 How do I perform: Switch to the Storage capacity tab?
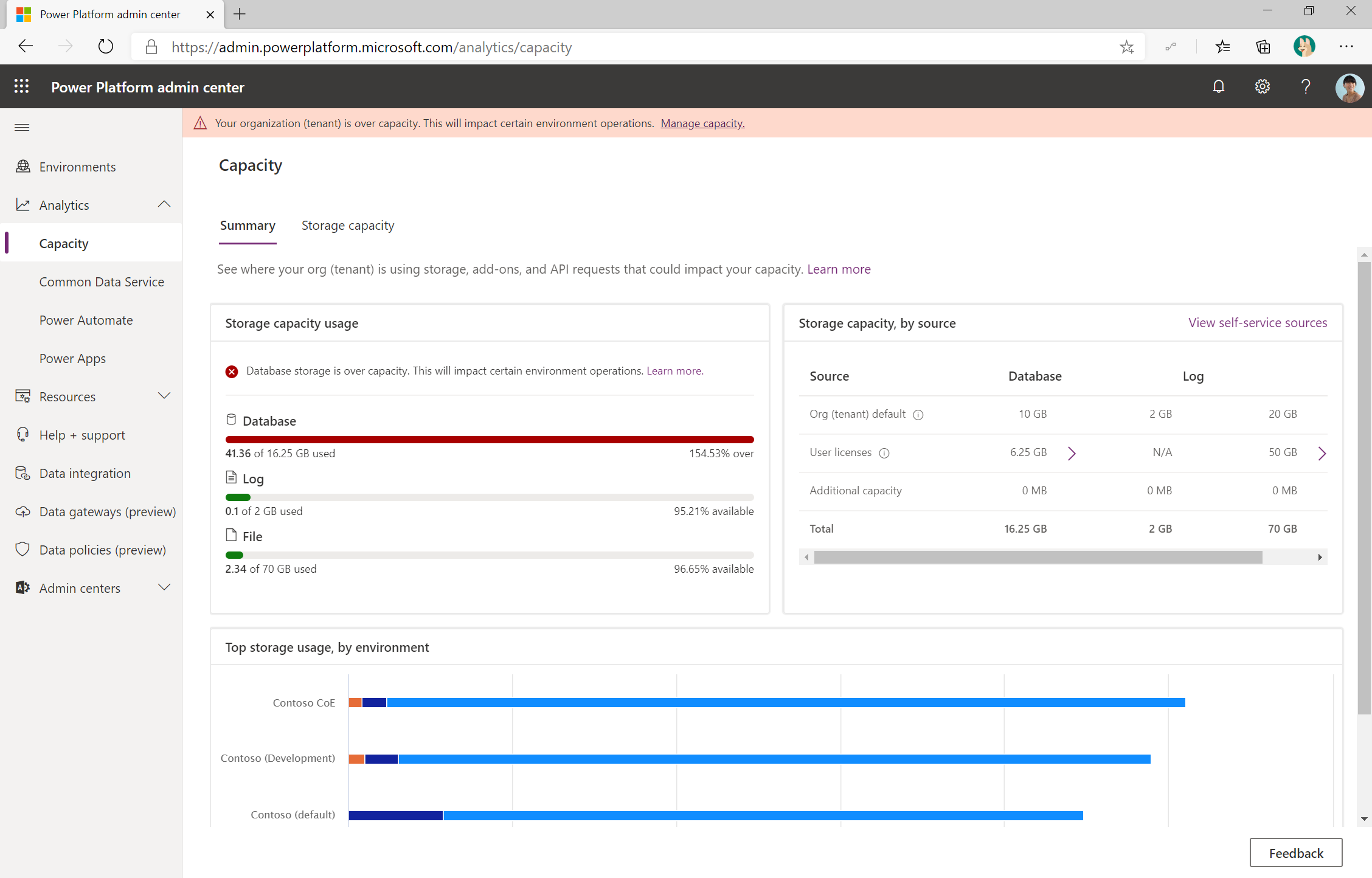coord(347,225)
